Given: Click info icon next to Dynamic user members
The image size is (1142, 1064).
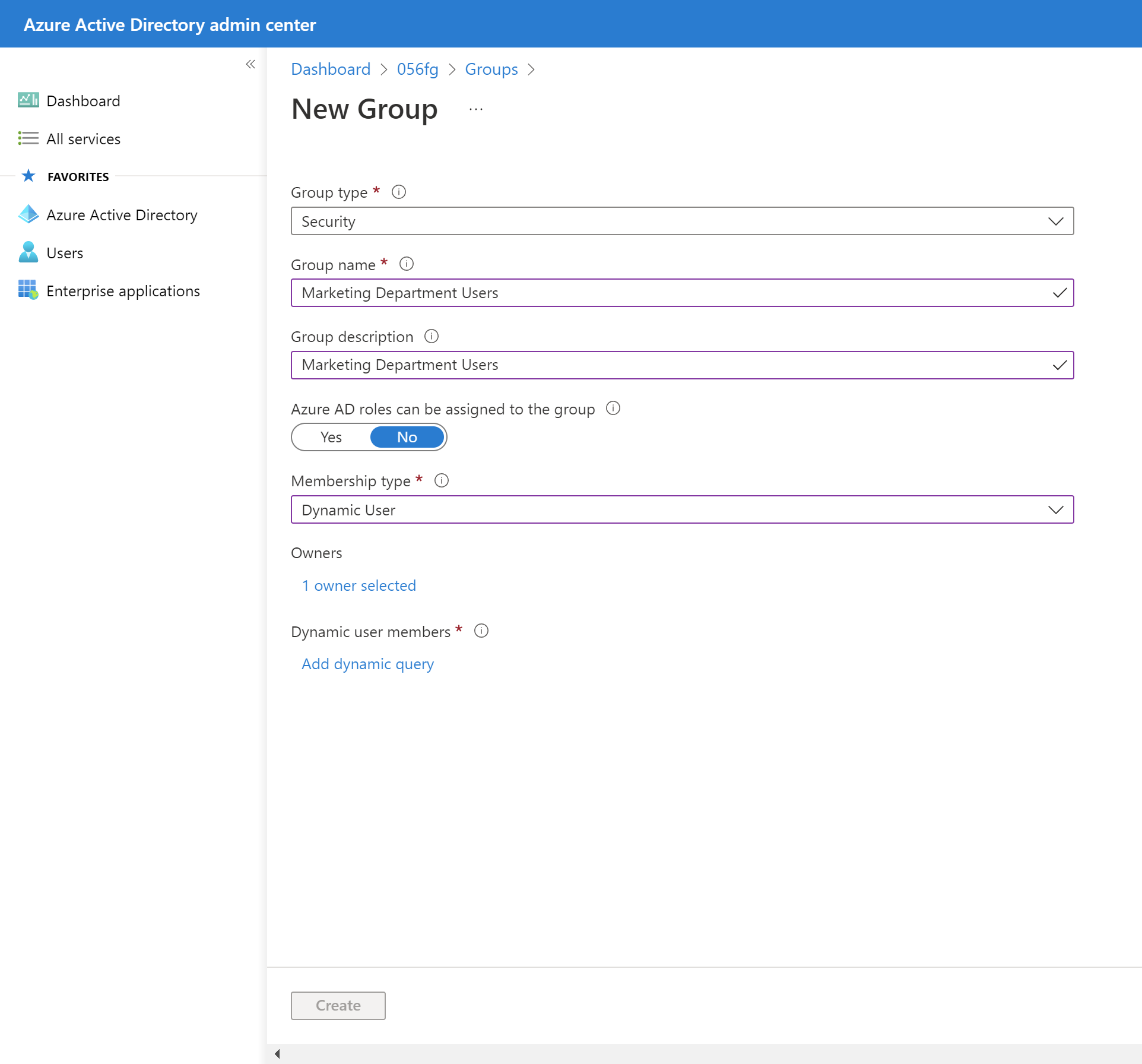Looking at the screenshot, I should tap(481, 631).
